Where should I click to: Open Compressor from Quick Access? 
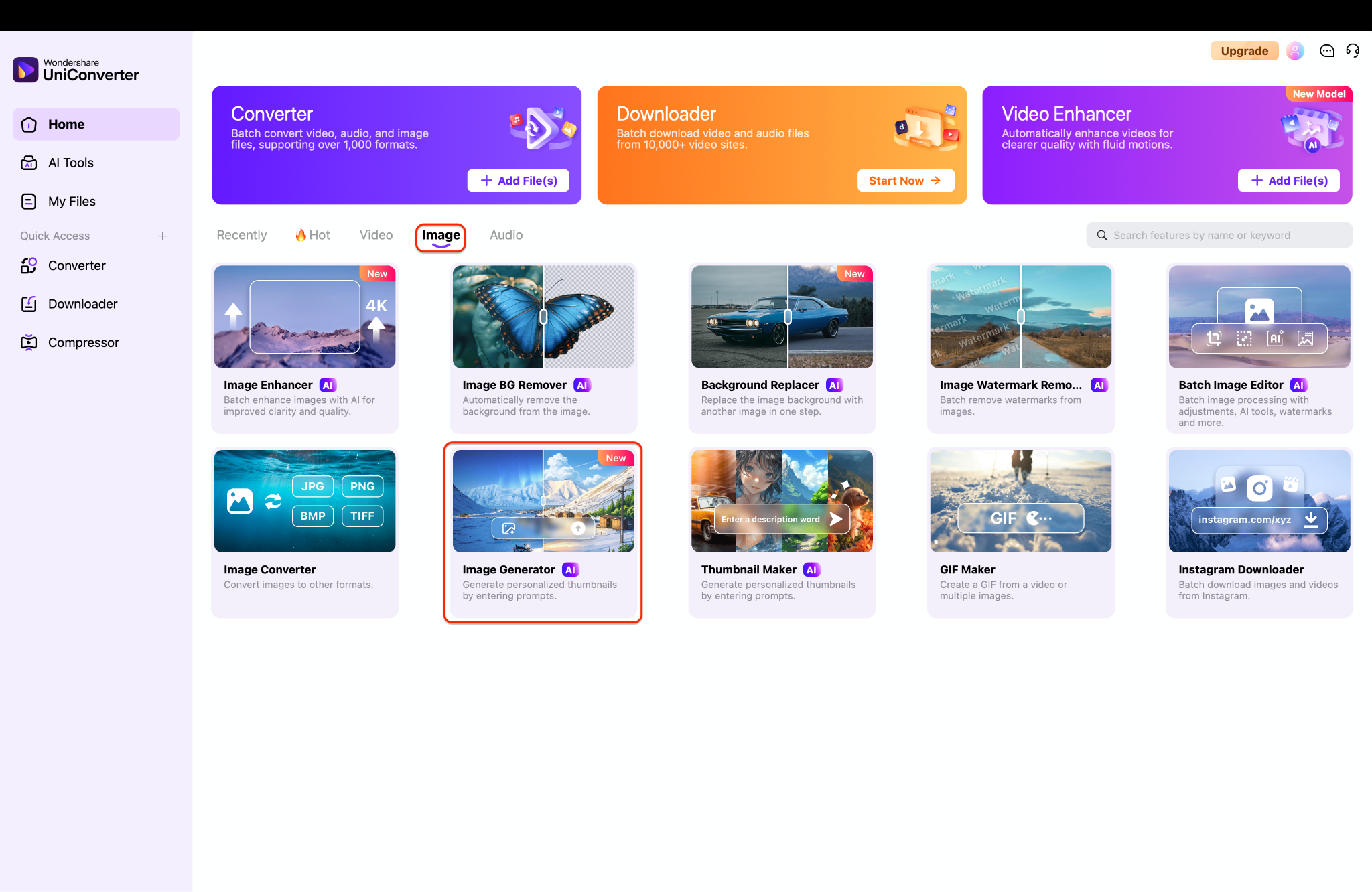(96, 342)
